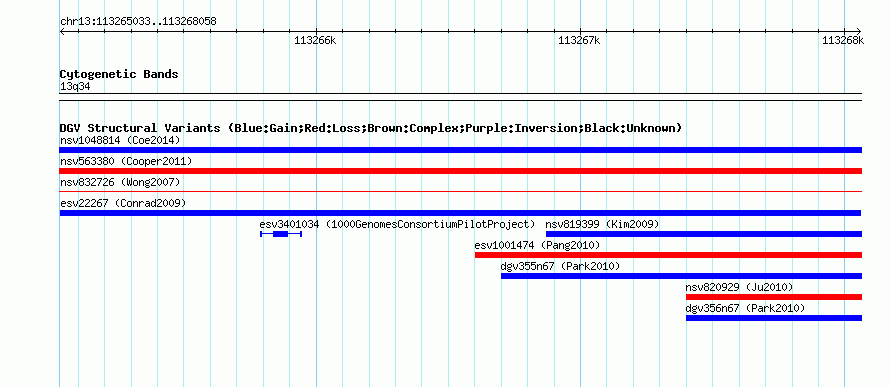Click the nsv563380 (Cooper2011) label
The height and width of the screenshot is (387, 890).
(126, 161)
